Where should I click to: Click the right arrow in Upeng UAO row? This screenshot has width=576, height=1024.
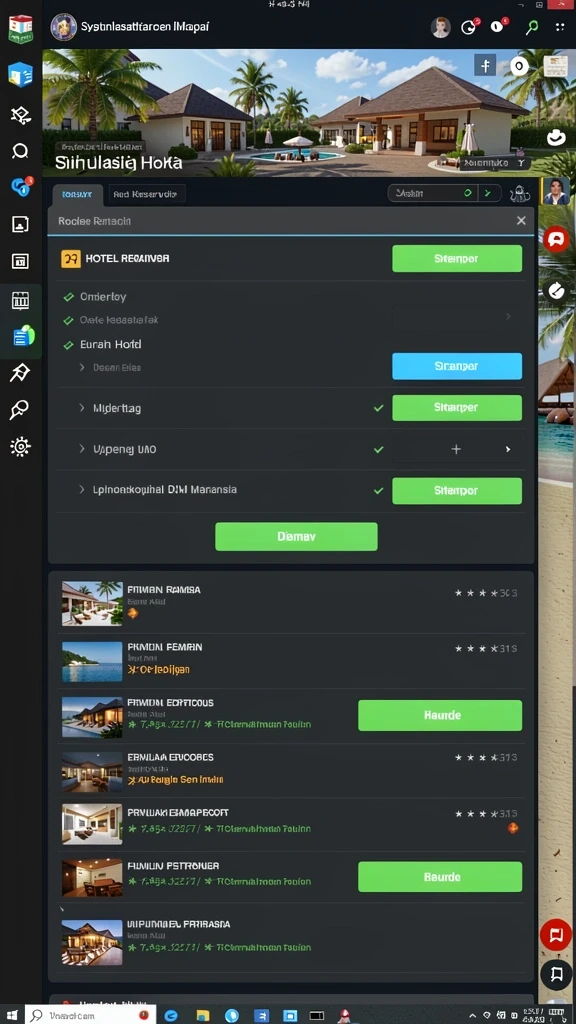[508, 449]
